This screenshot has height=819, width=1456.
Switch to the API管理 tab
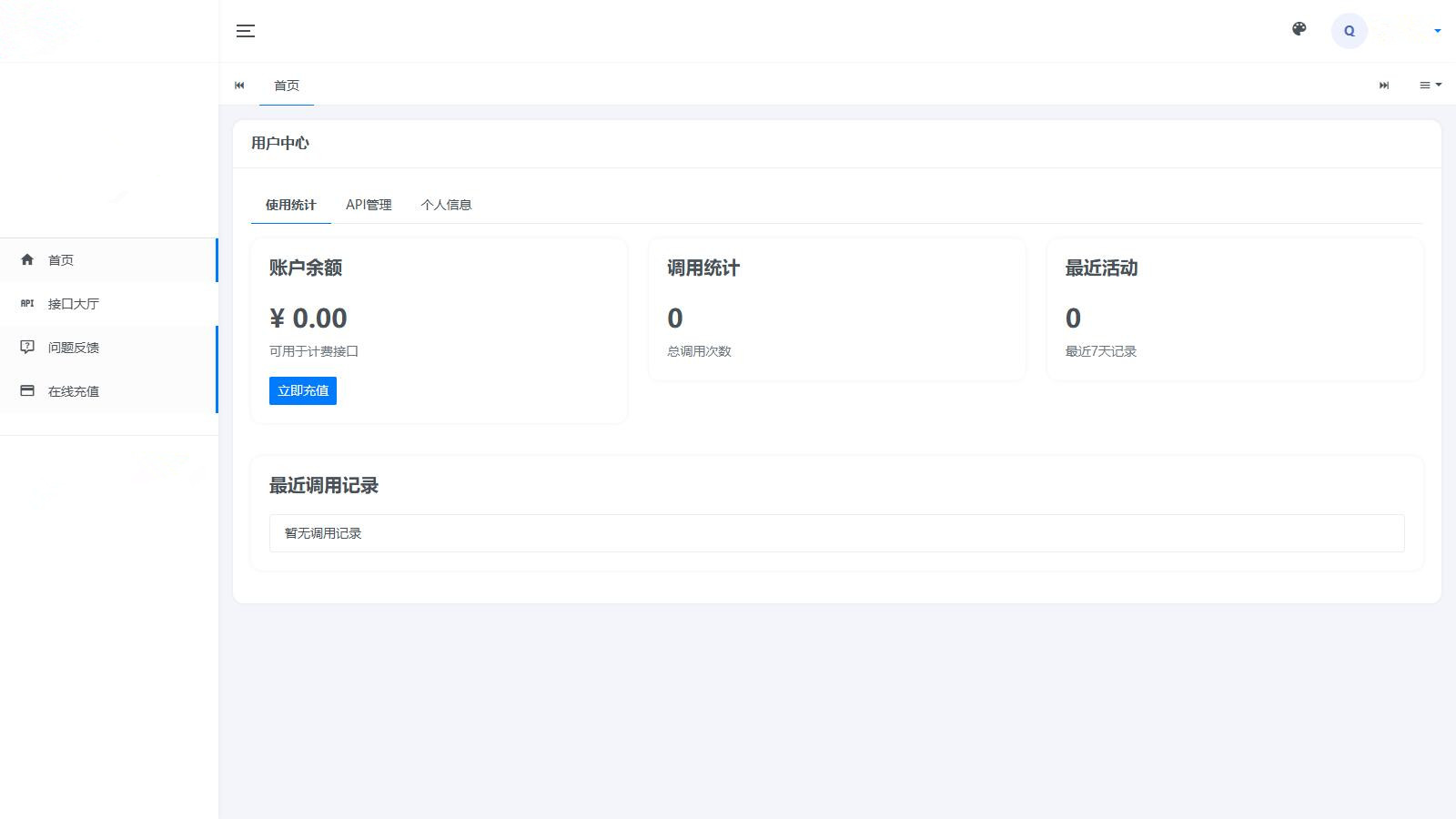[x=369, y=205]
